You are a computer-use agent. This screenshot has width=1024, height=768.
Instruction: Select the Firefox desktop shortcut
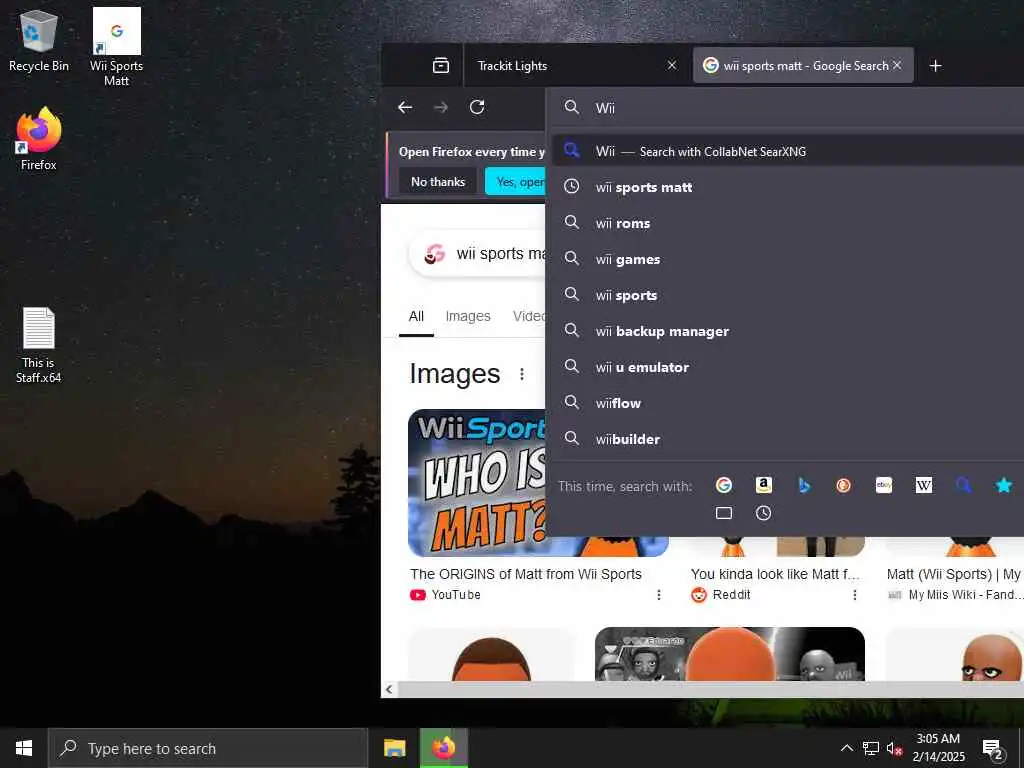39,139
